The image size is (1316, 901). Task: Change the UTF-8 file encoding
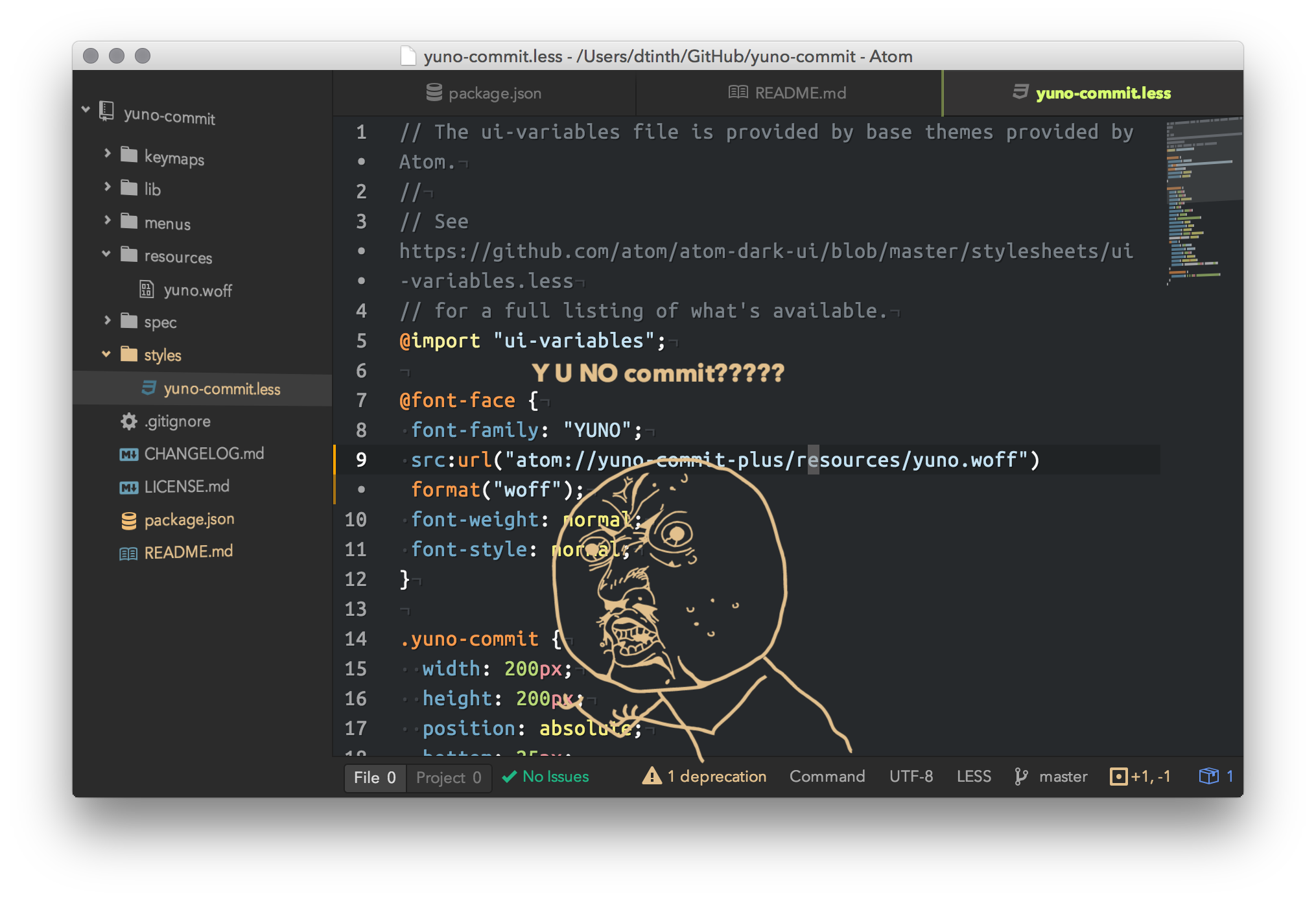tap(911, 777)
